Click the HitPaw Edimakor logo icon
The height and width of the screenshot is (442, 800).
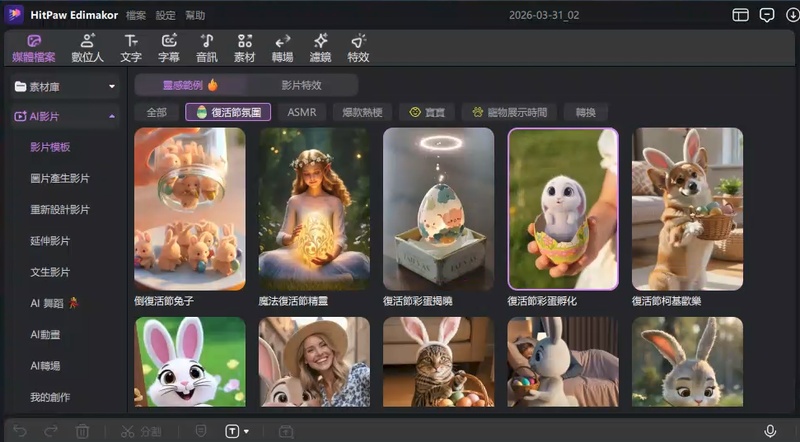point(14,15)
